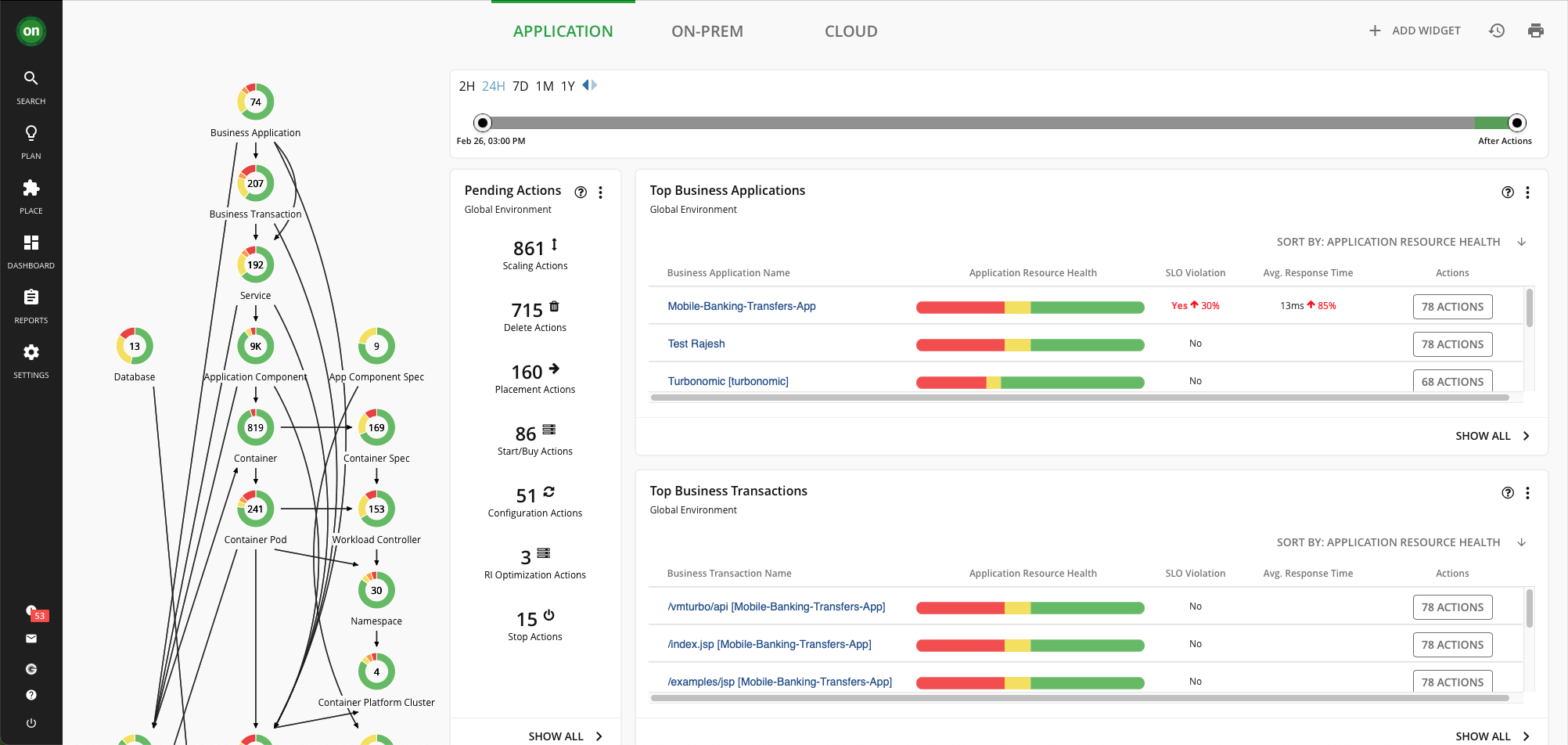The width and height of the screenshot is (1568, 745).
Task: Select the Container Pod node in graph
Action: (256, 509)
